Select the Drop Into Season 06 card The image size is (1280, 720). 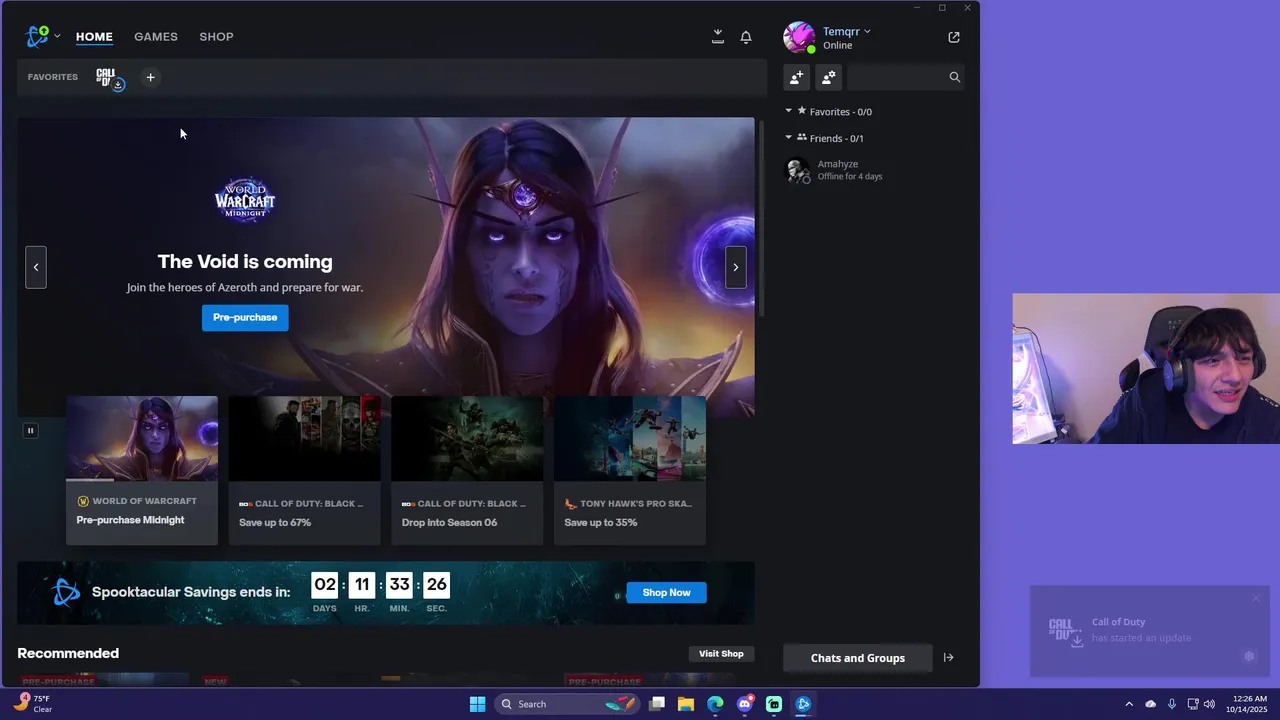coord(467,470)
